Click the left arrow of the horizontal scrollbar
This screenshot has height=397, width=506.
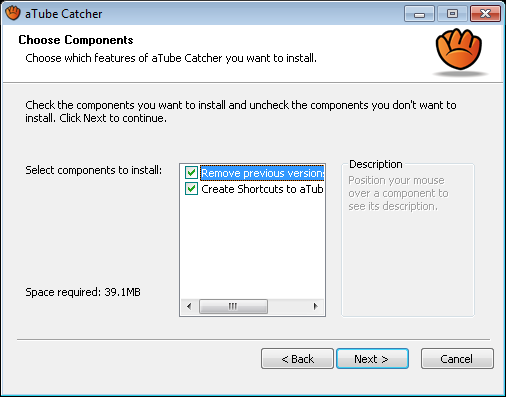189,306
